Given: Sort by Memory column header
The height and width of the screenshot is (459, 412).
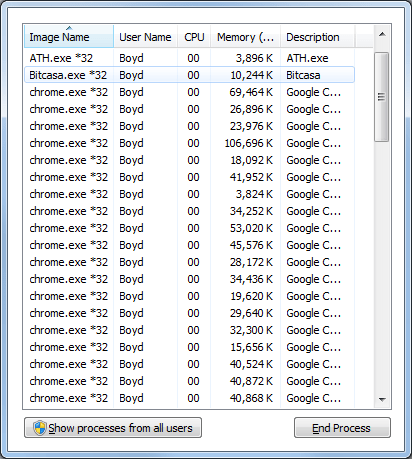Looking at the screenshot, I should click(x=246, y=37).
